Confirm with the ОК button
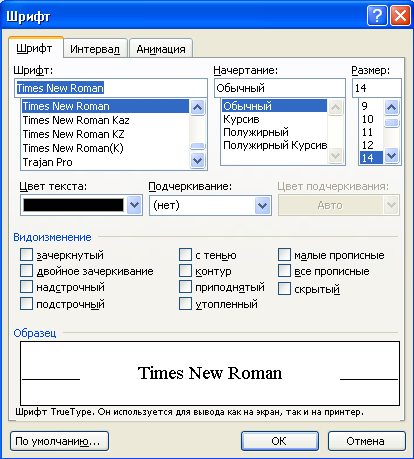 point(280,441)
